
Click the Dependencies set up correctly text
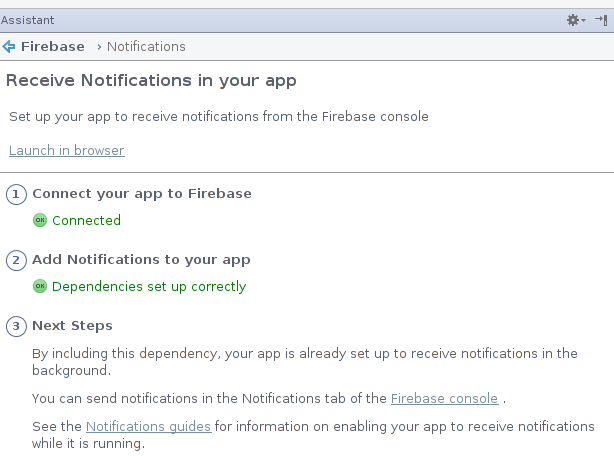point(149,287)
